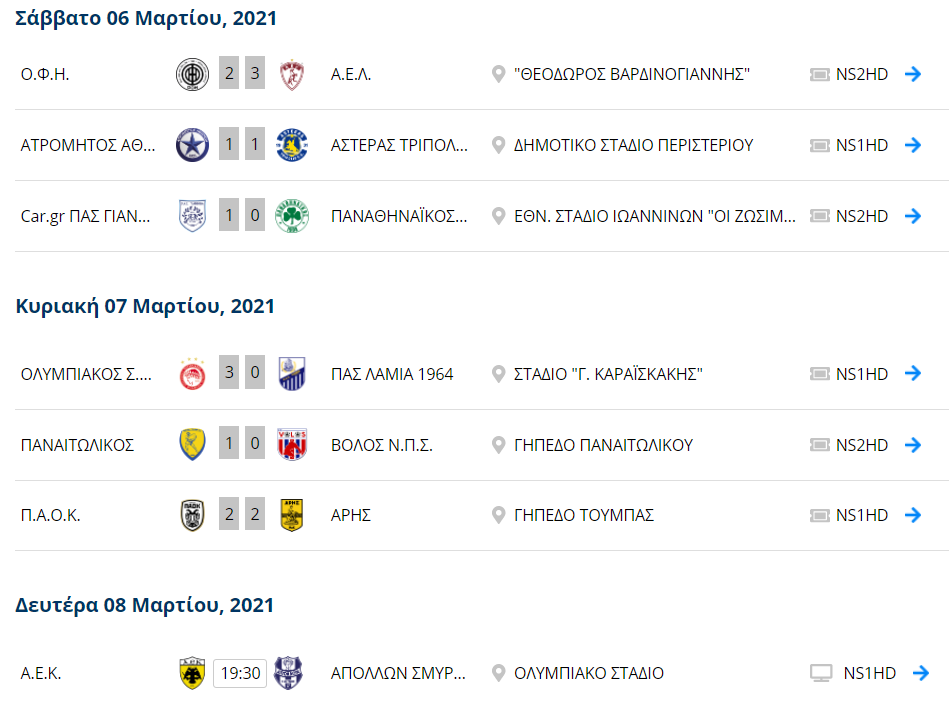Click the Π.Α.Ο.Κ. black crest icon
949x703 pixels.
[x=192, y=515]
